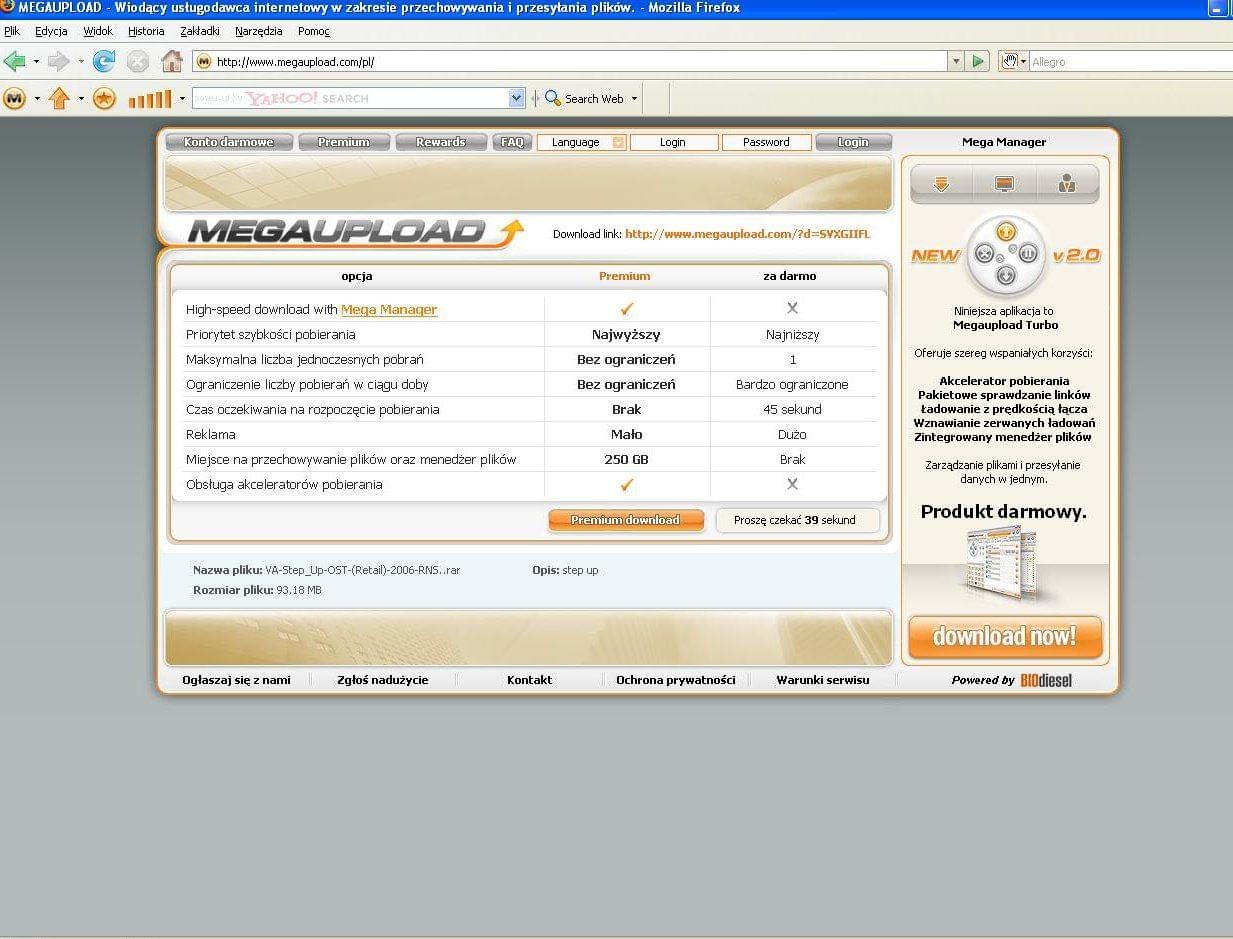Click the green Go arrow beside address bar
The width and height of the screenshot is (1233, 939).
tap(978, 62)
